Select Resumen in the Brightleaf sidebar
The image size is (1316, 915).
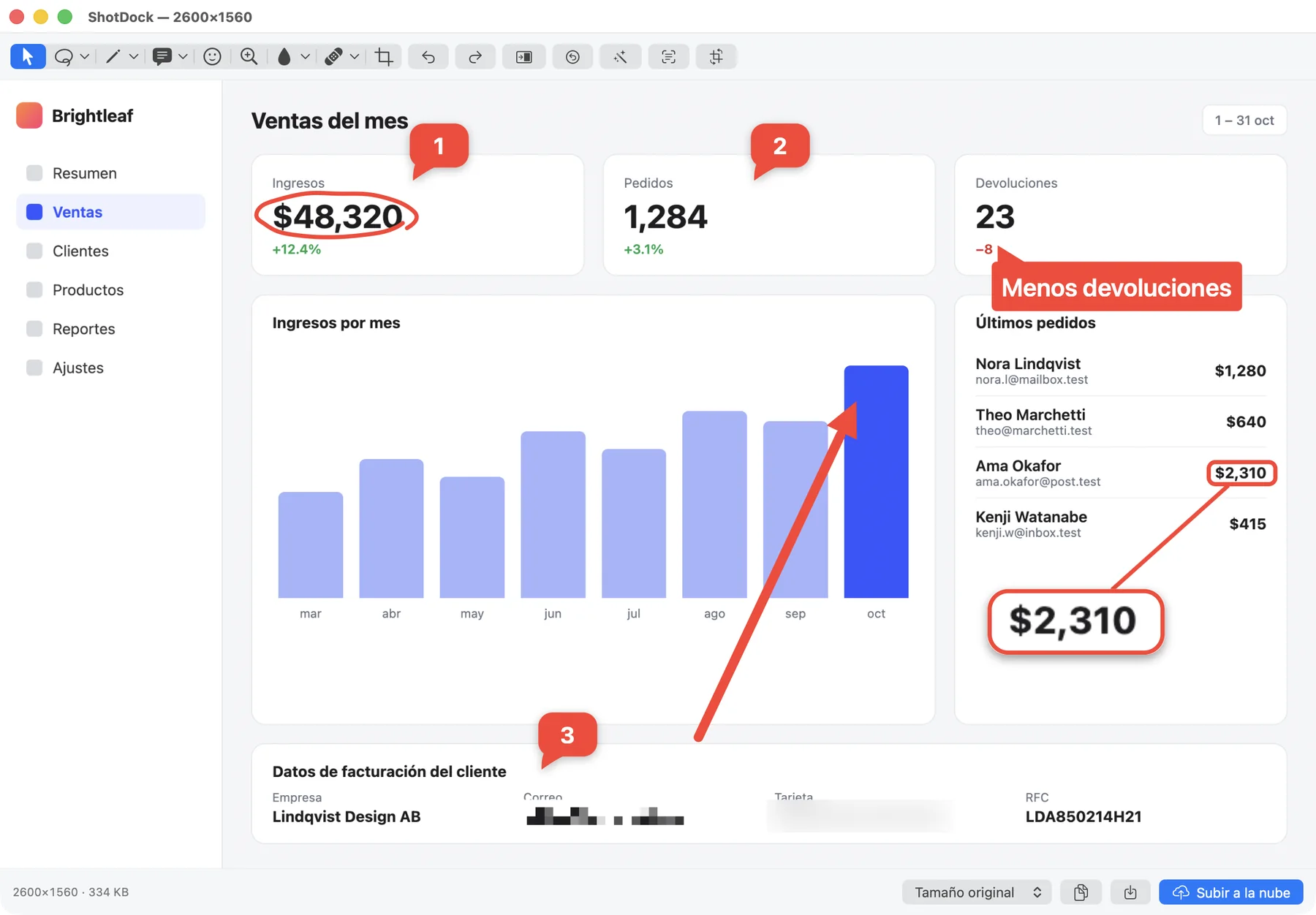110,173
